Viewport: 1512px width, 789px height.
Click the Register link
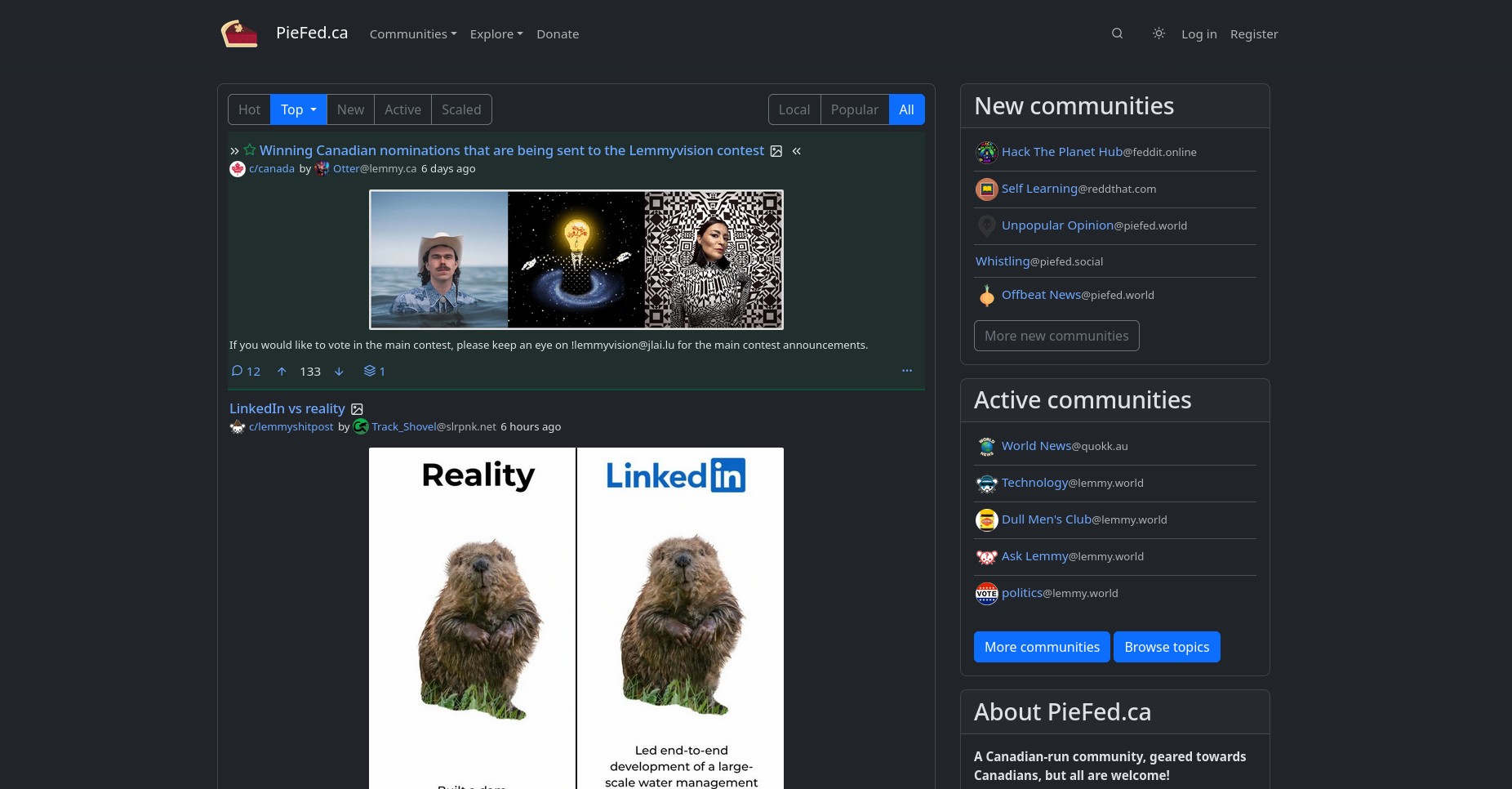point(1254,33)
